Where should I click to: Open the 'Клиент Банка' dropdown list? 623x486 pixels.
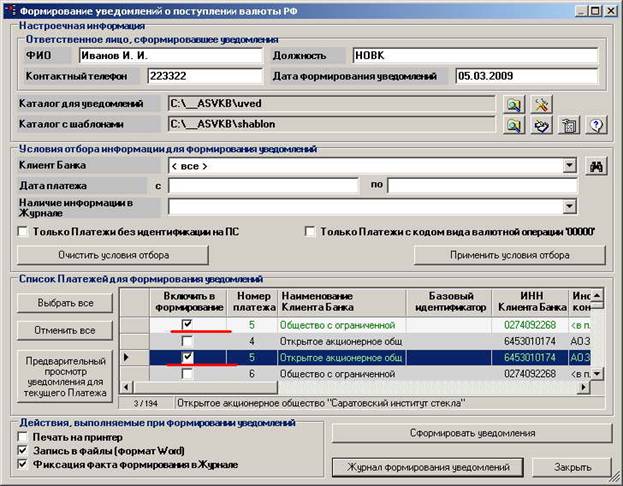pos(569,166)
